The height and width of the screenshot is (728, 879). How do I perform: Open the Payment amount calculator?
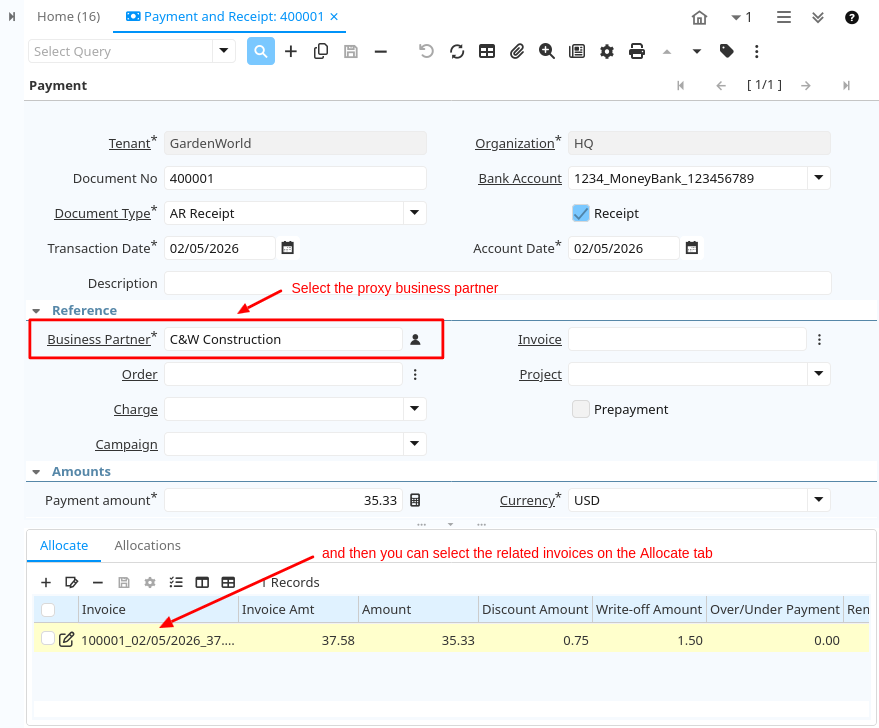pyautogui.click(x=415, y=500)
